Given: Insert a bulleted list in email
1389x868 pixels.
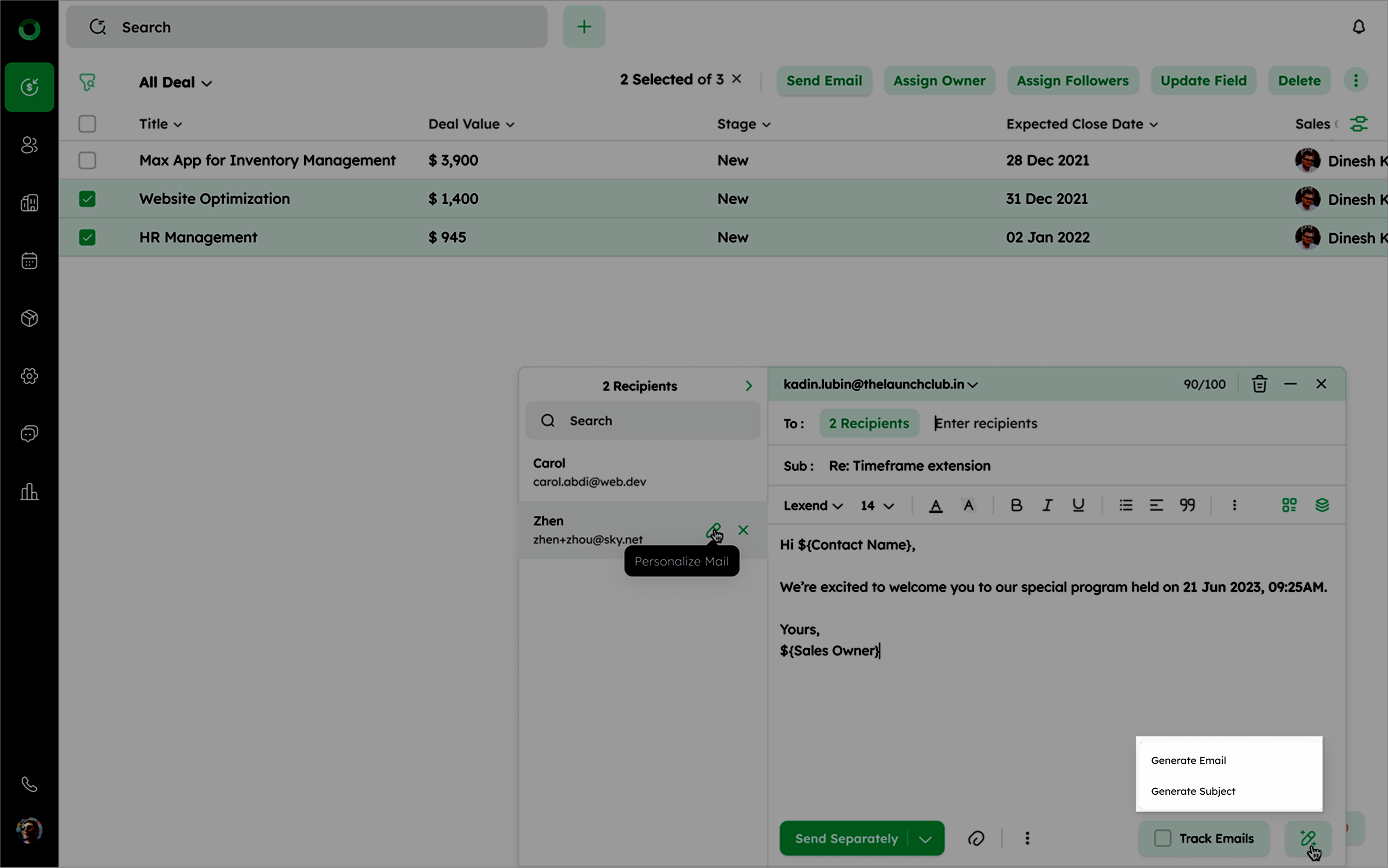Looking at the screenshot, I should pos(1126,505).
